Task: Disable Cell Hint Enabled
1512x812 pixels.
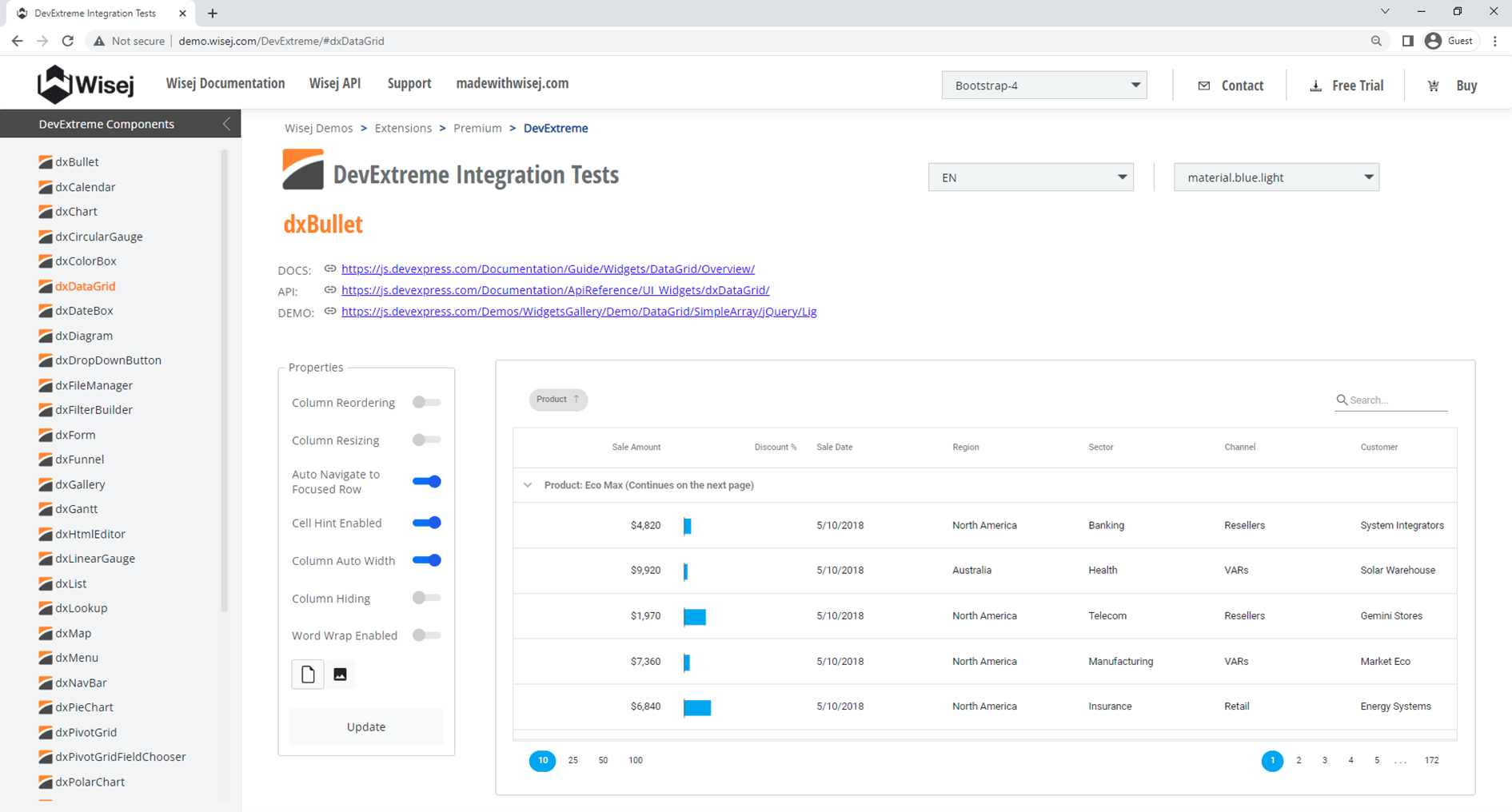Action: click(x=426, y=523)
